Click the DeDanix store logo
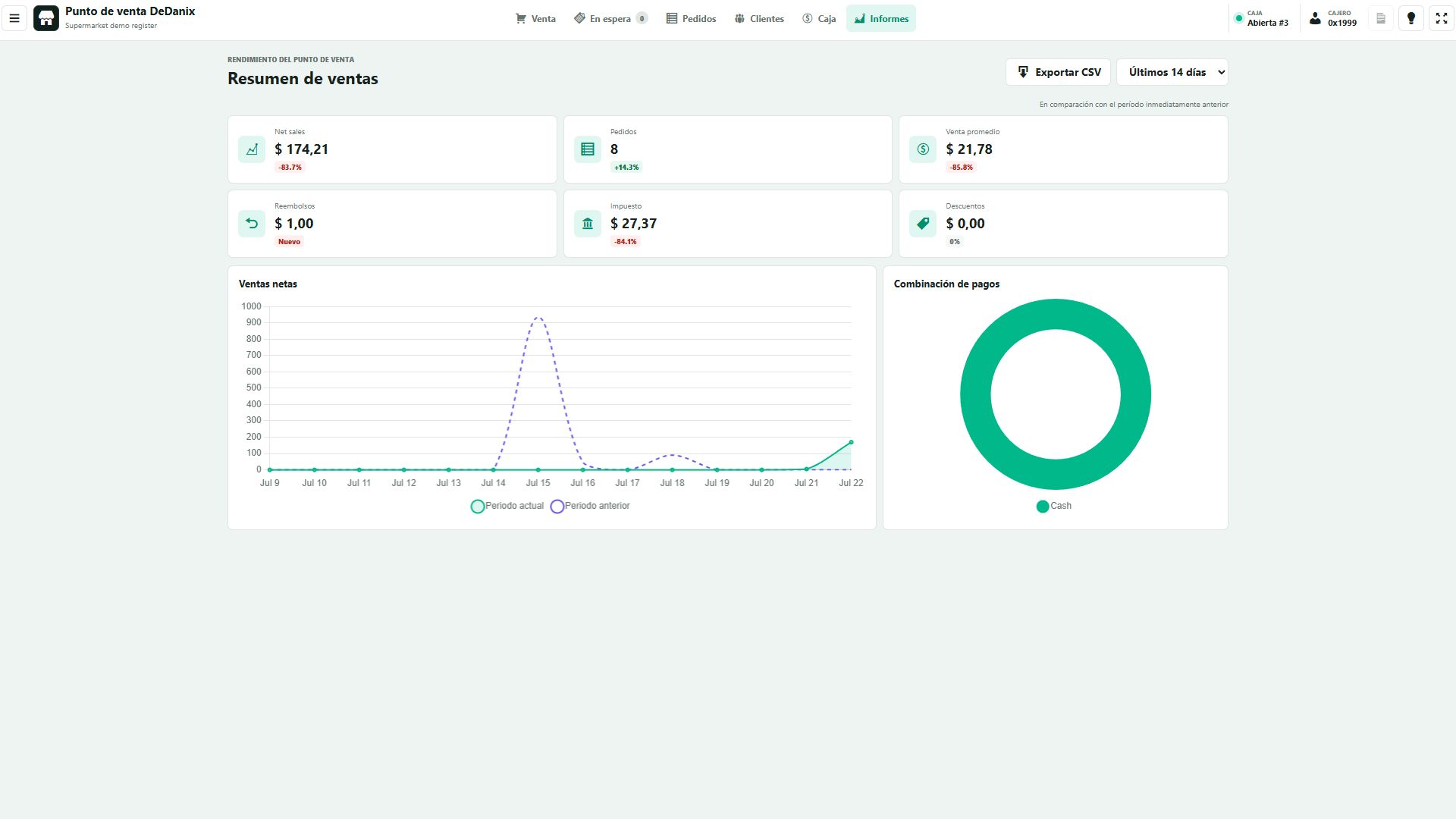This screenshot has height=819, width=1456. click(x=46, y=18)
